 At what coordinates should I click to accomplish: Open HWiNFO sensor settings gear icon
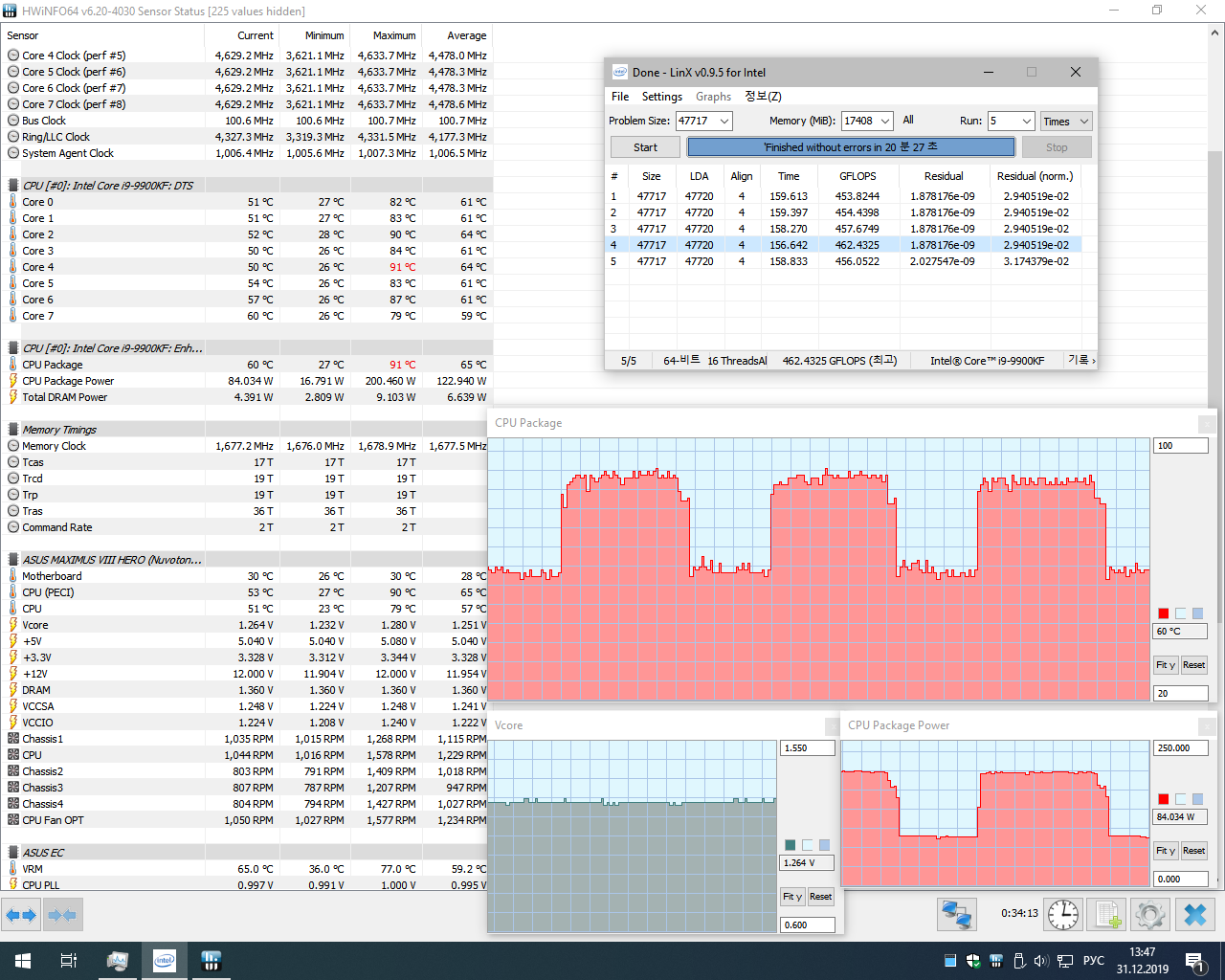[1150, 915]
